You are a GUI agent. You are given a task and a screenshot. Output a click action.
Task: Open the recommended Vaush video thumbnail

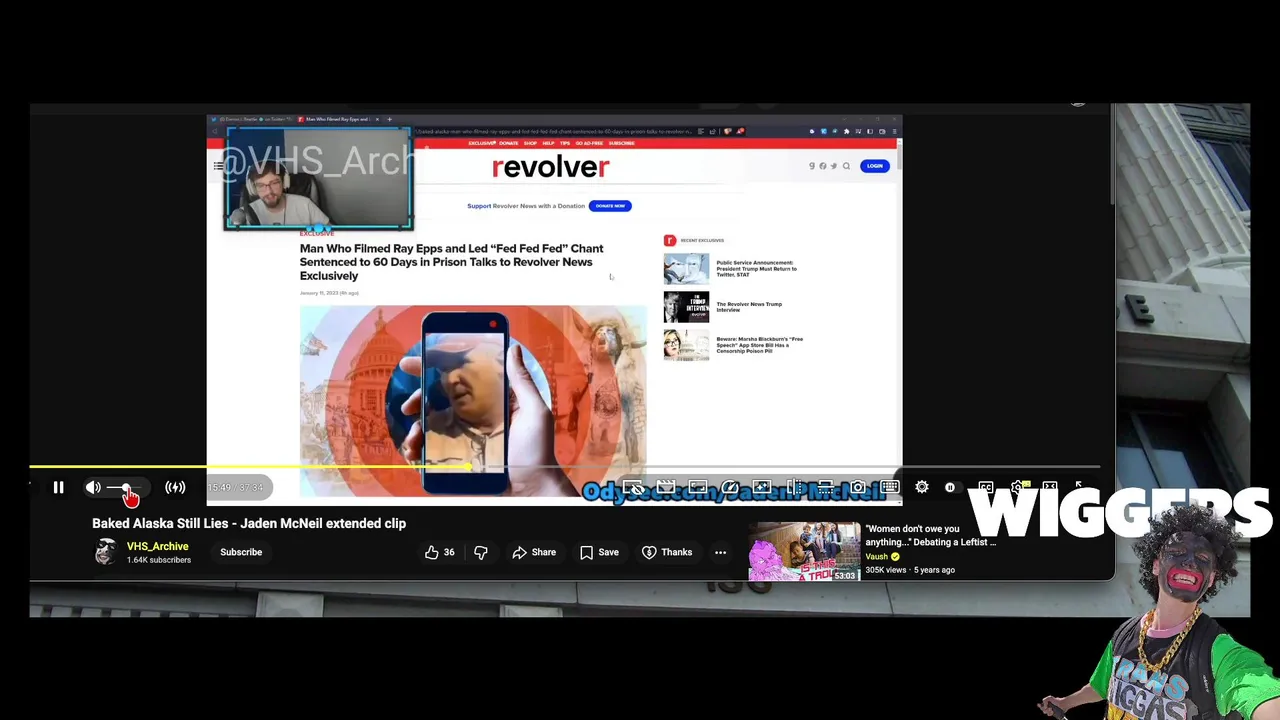pyautogui.click(x=804, y=551)
